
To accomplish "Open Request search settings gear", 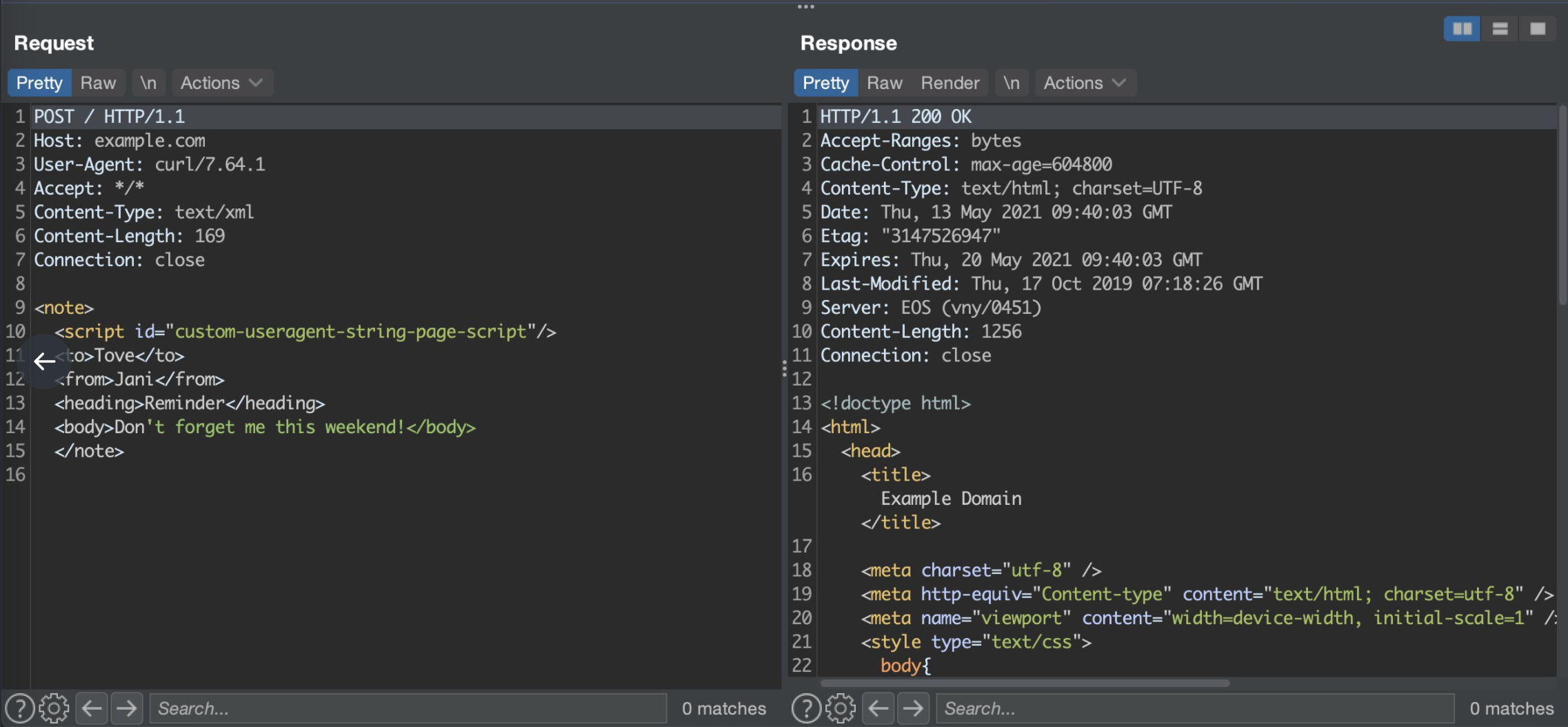I will 54,708.
